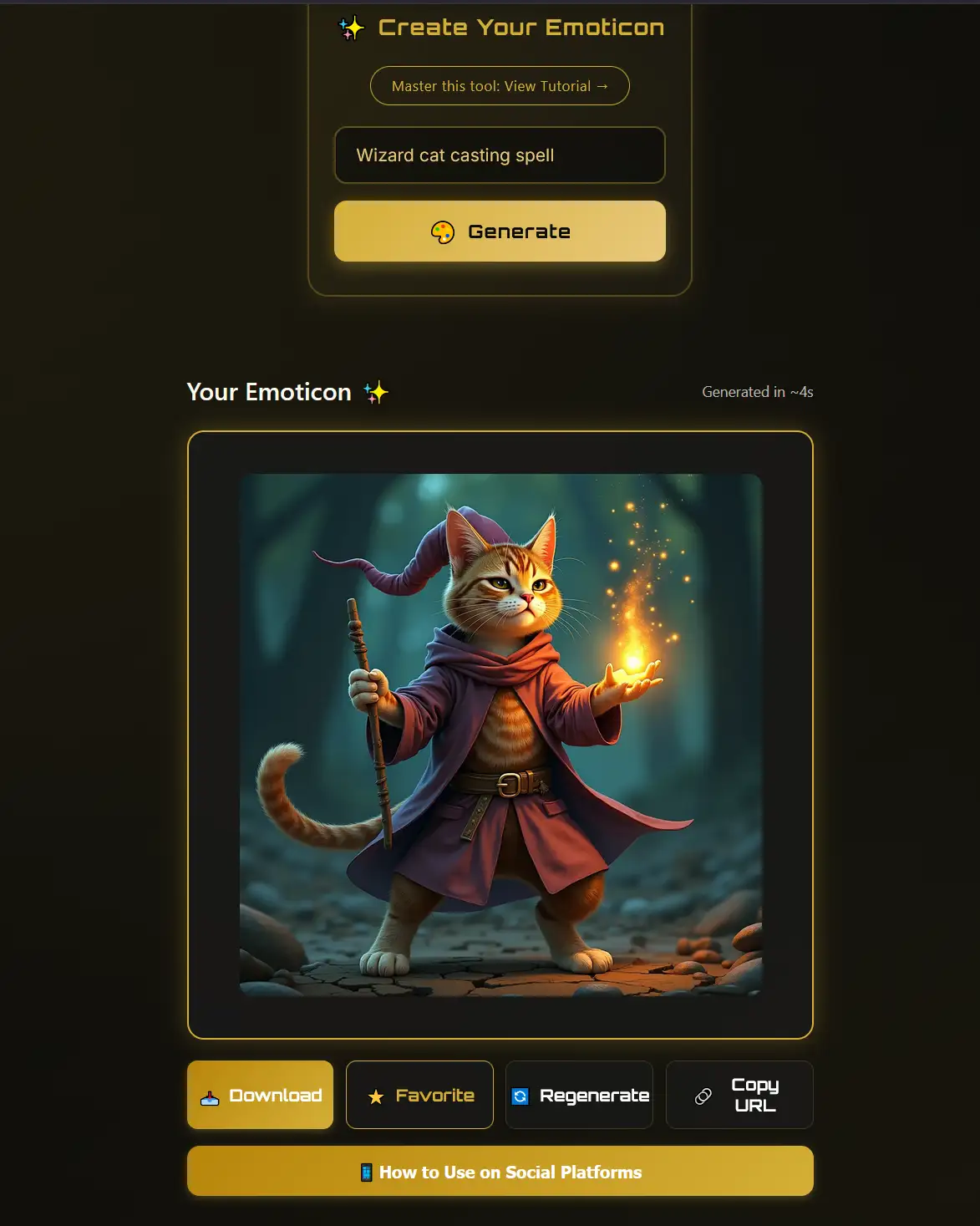Image resolution: width=980 pixels, height=1226 pixels.
Task: Click the Generate button
Action: 500,231
